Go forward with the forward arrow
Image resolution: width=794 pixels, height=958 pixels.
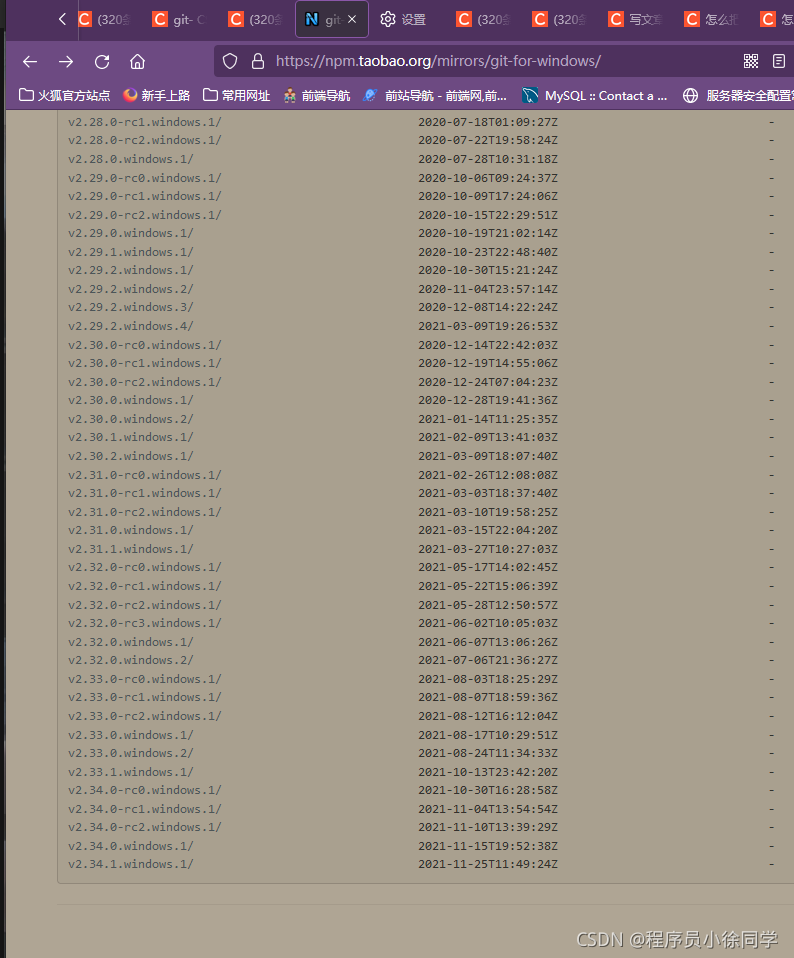[66, 62]
